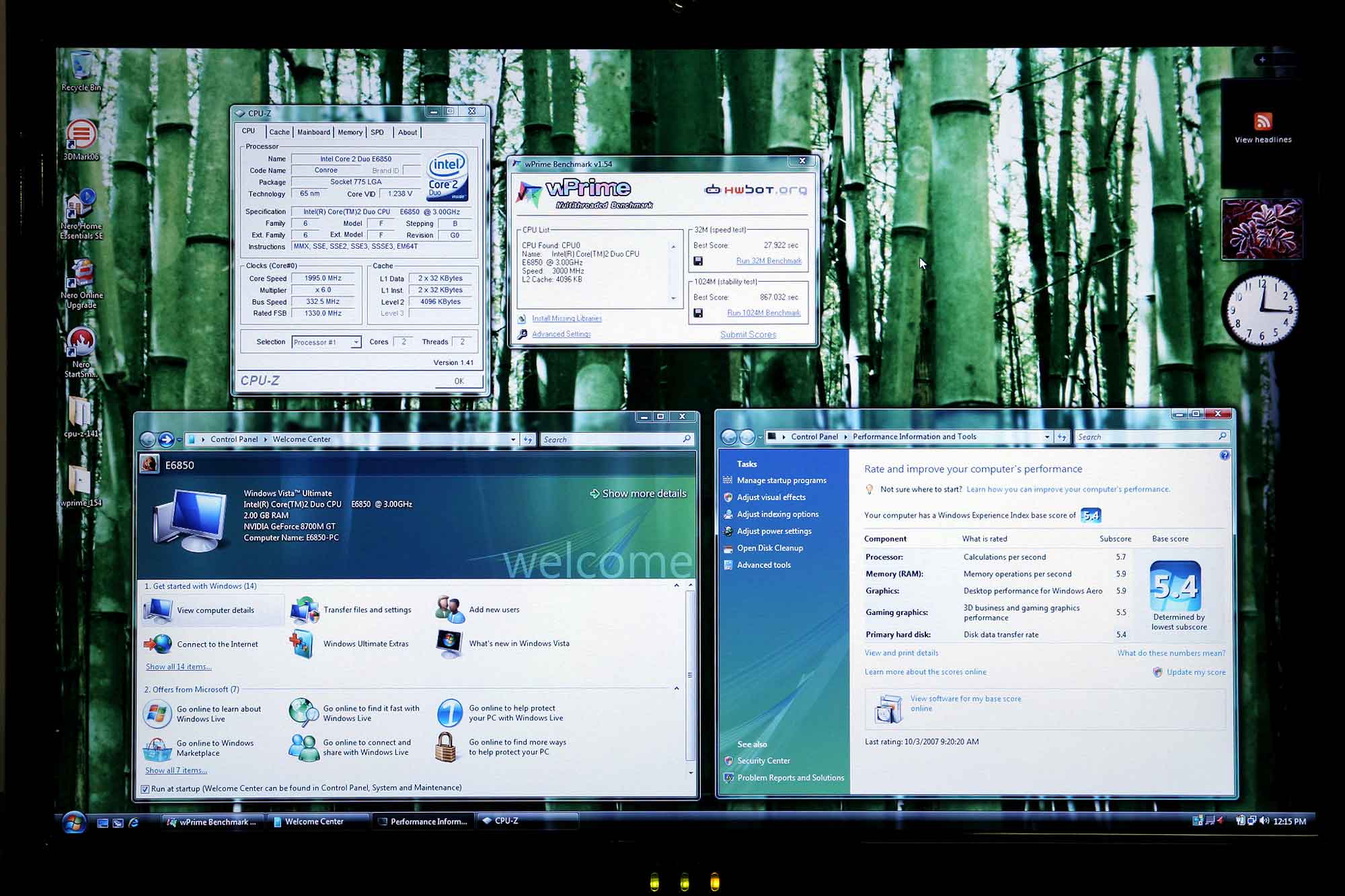The height and width of the screenshot is (896, 1345).
Task: Click the padlock protect your PC icon
Action: tap(446, 747)
